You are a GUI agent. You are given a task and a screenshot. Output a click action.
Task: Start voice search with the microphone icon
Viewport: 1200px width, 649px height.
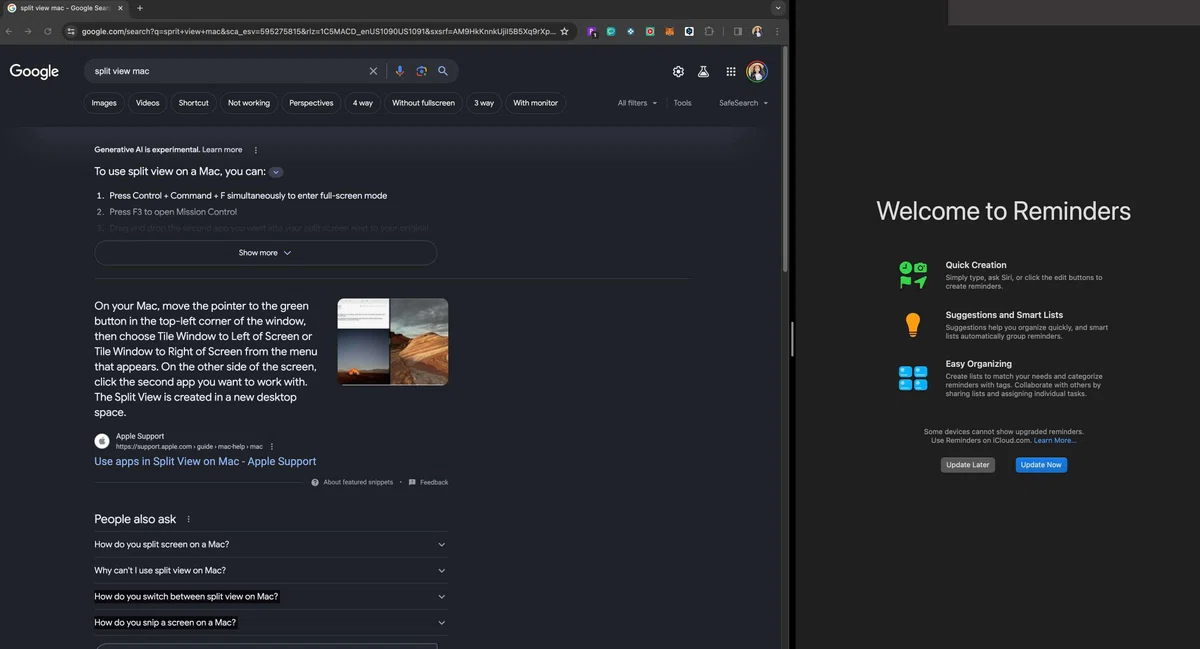coord(400,71)
